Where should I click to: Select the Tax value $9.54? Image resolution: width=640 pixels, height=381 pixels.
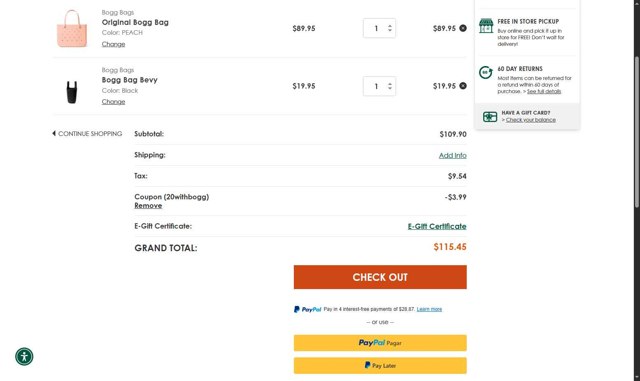[x=457, y=176]
